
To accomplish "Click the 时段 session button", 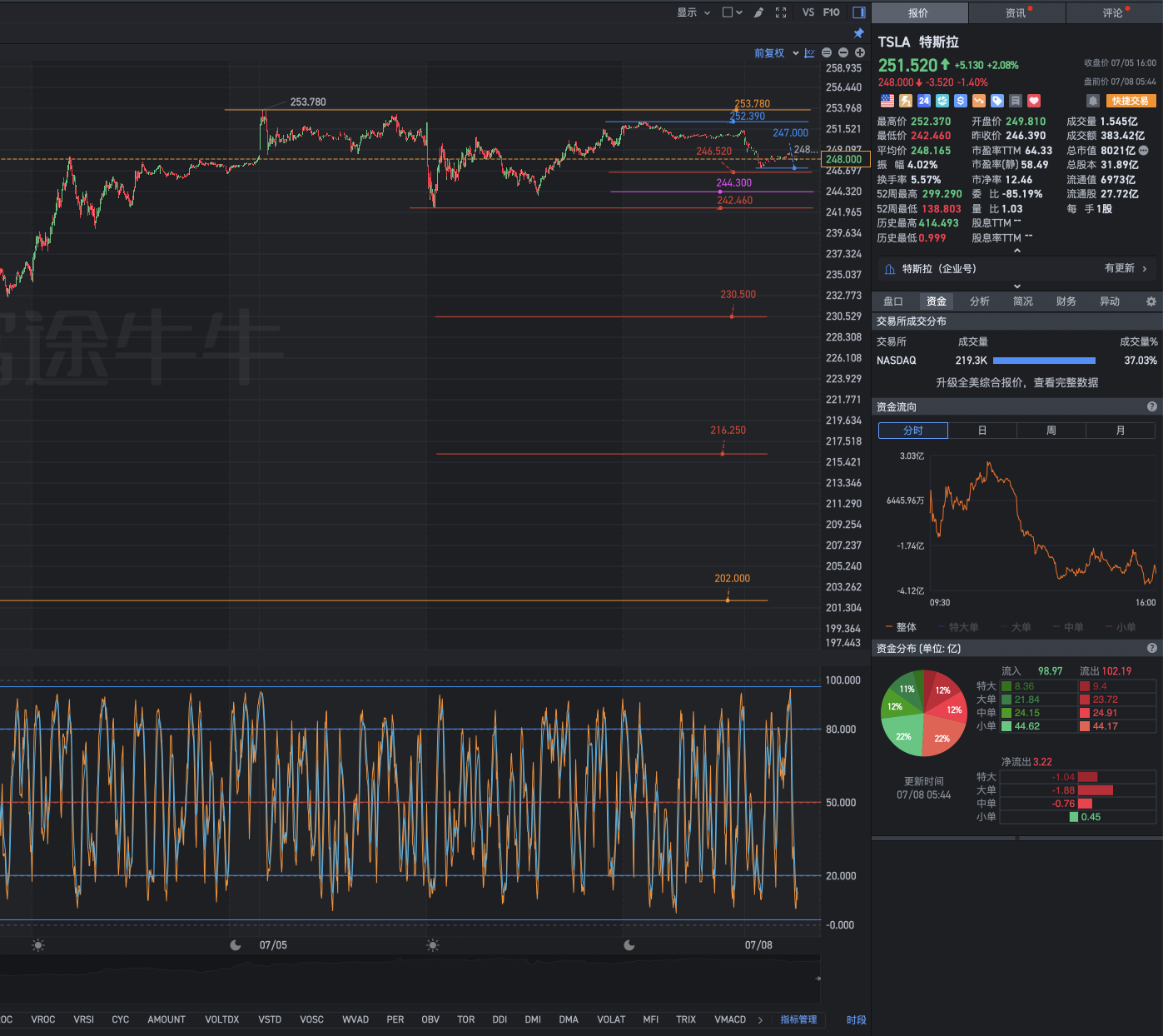I will 857,1020.
